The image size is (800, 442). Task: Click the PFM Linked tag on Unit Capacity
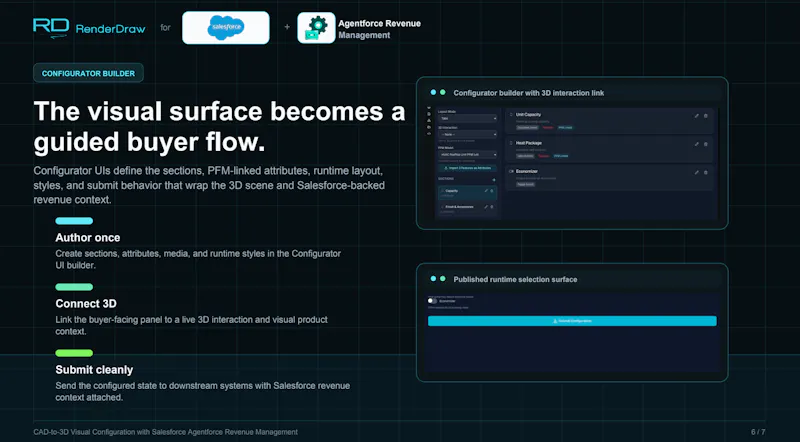pyautogui.click(x=565, y=128)
